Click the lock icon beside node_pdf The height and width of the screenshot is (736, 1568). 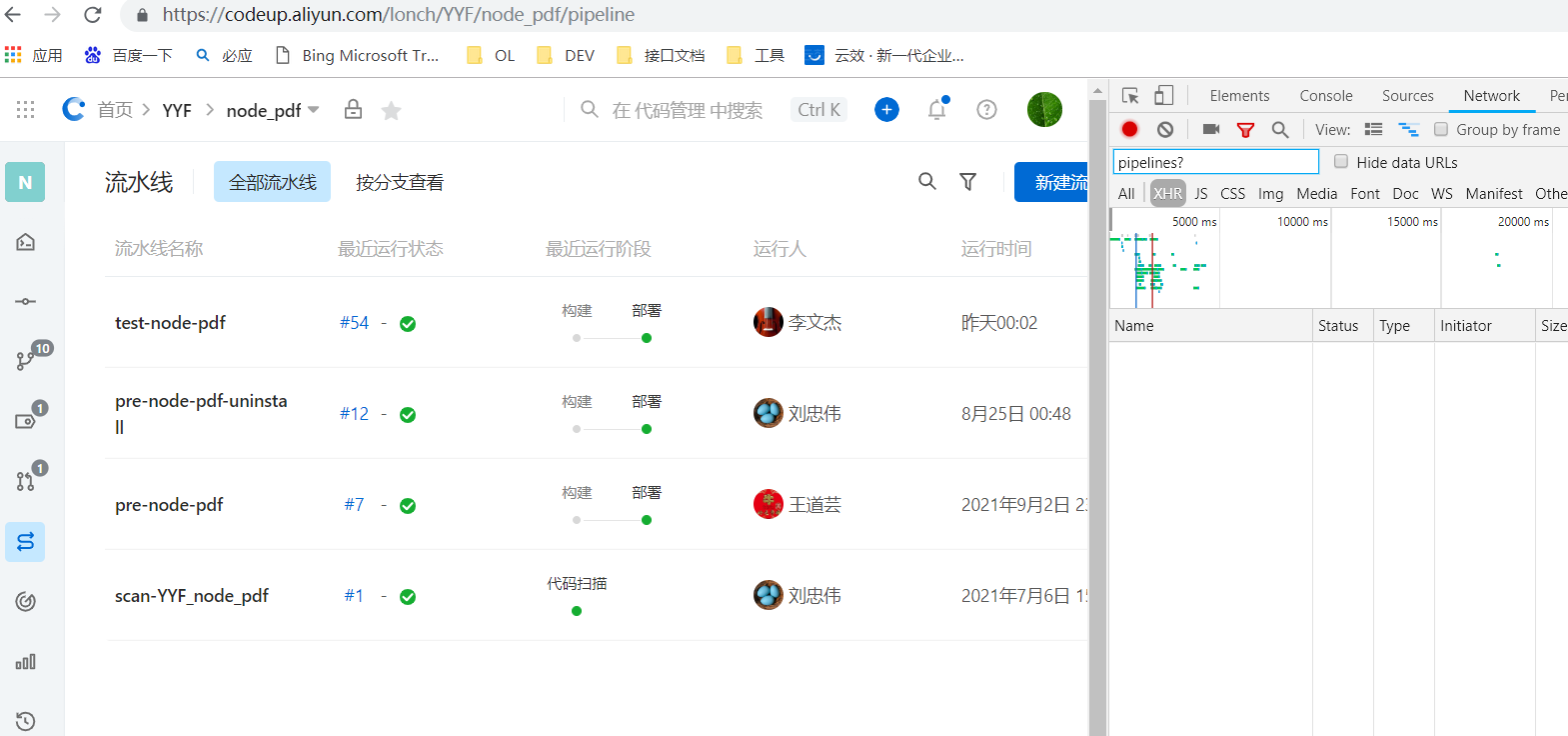pos(353,109)
